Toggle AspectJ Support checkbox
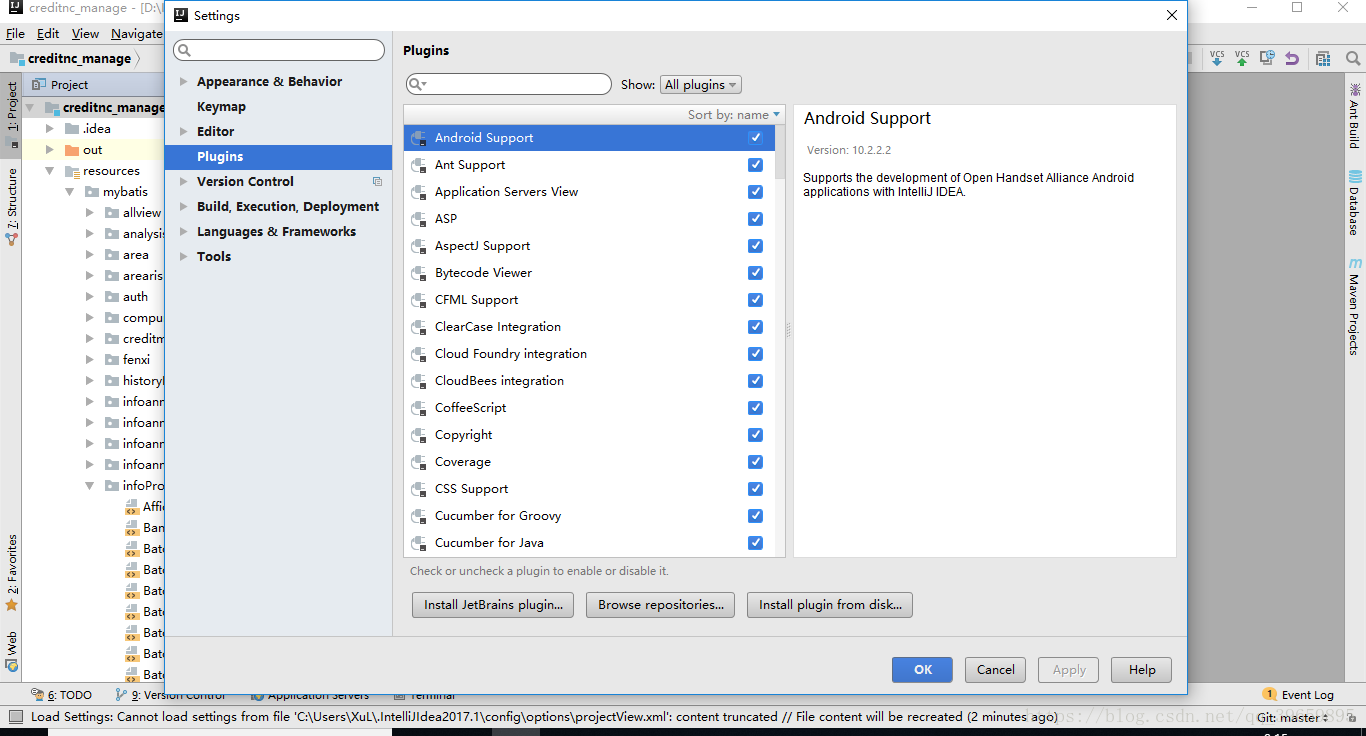The image size is (1366, 736). pyautogui.click(x=755, y=246)
